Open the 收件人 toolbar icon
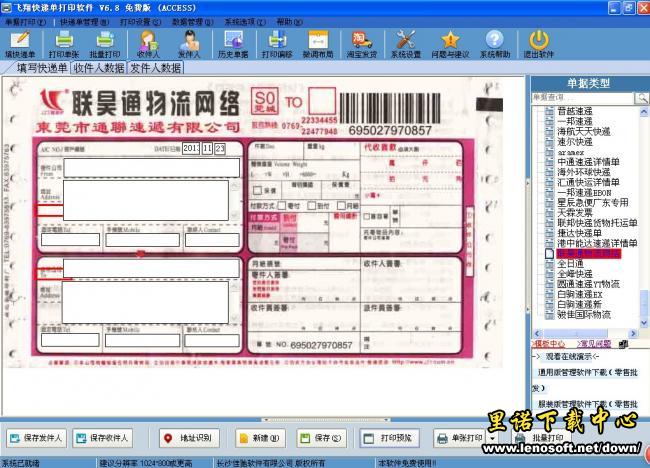This screenshot has width=650, height=468. [x=148, y=44]
